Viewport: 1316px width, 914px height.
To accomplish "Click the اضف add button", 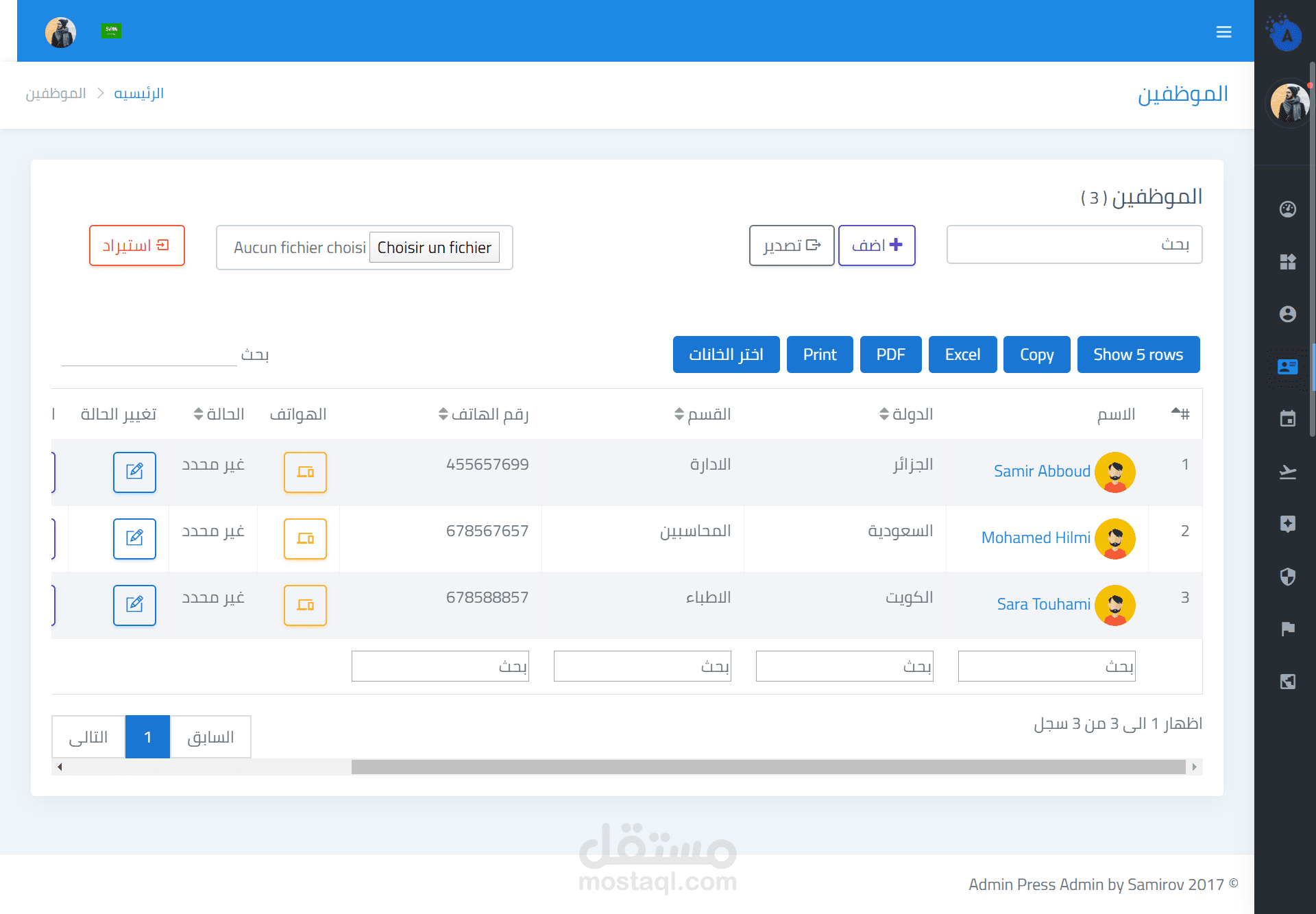I will 877,245.
